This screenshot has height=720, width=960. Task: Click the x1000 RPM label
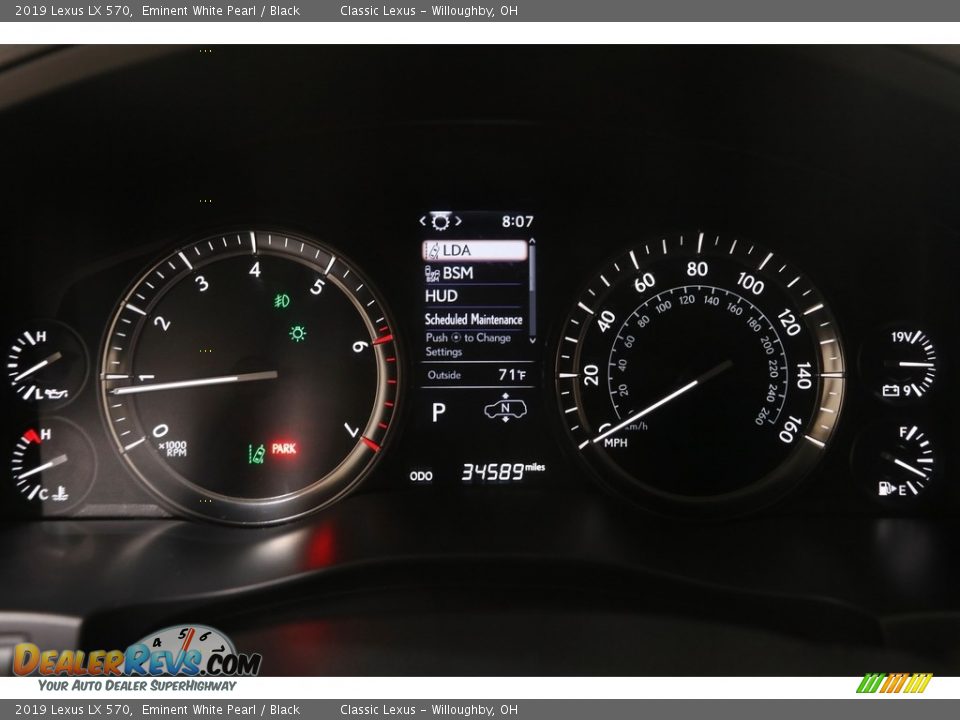click(173, 449)
